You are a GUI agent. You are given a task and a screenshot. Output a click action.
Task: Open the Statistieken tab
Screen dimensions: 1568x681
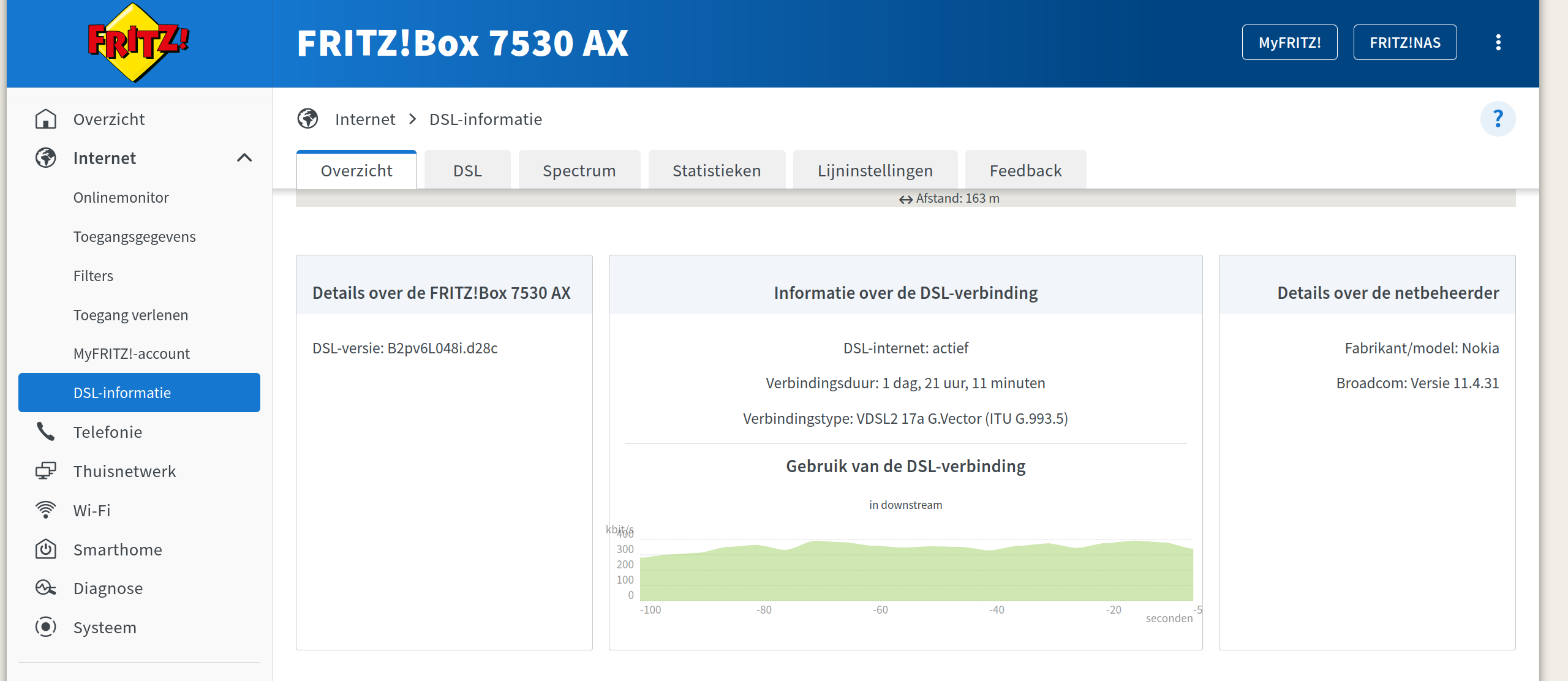coord(716,171)
